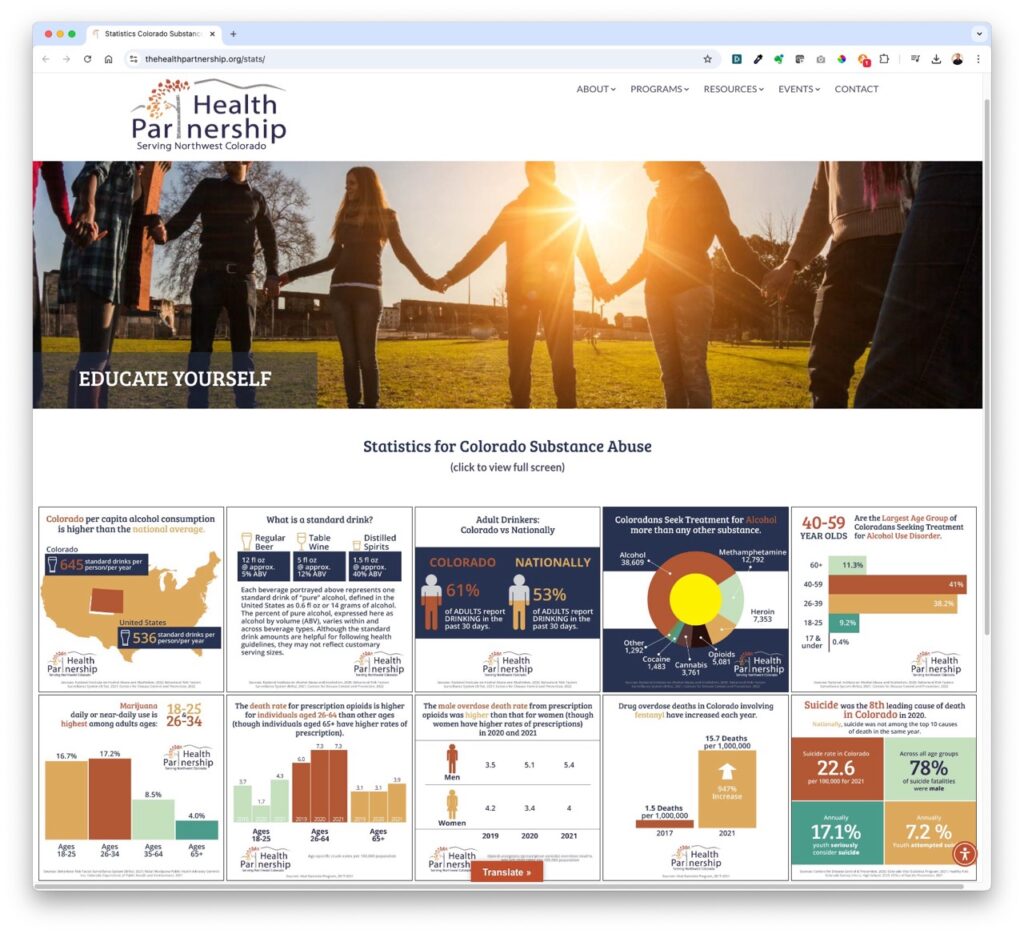The image size is (1024, 934).
Task: Open the media control playlist icon
Action: [915, 59]
